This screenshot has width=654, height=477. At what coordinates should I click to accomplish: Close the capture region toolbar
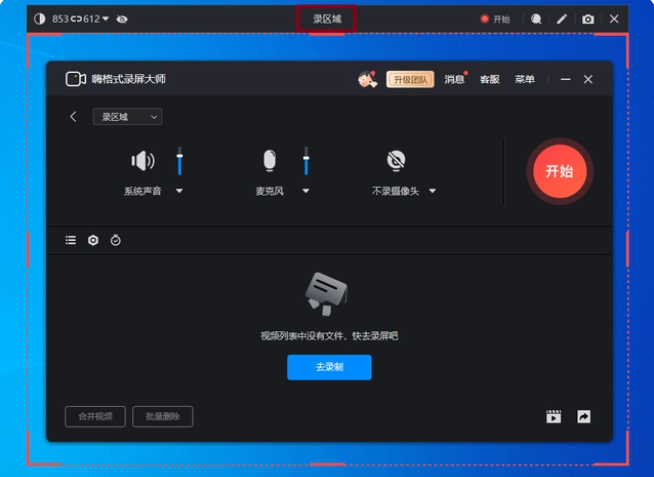614,19
